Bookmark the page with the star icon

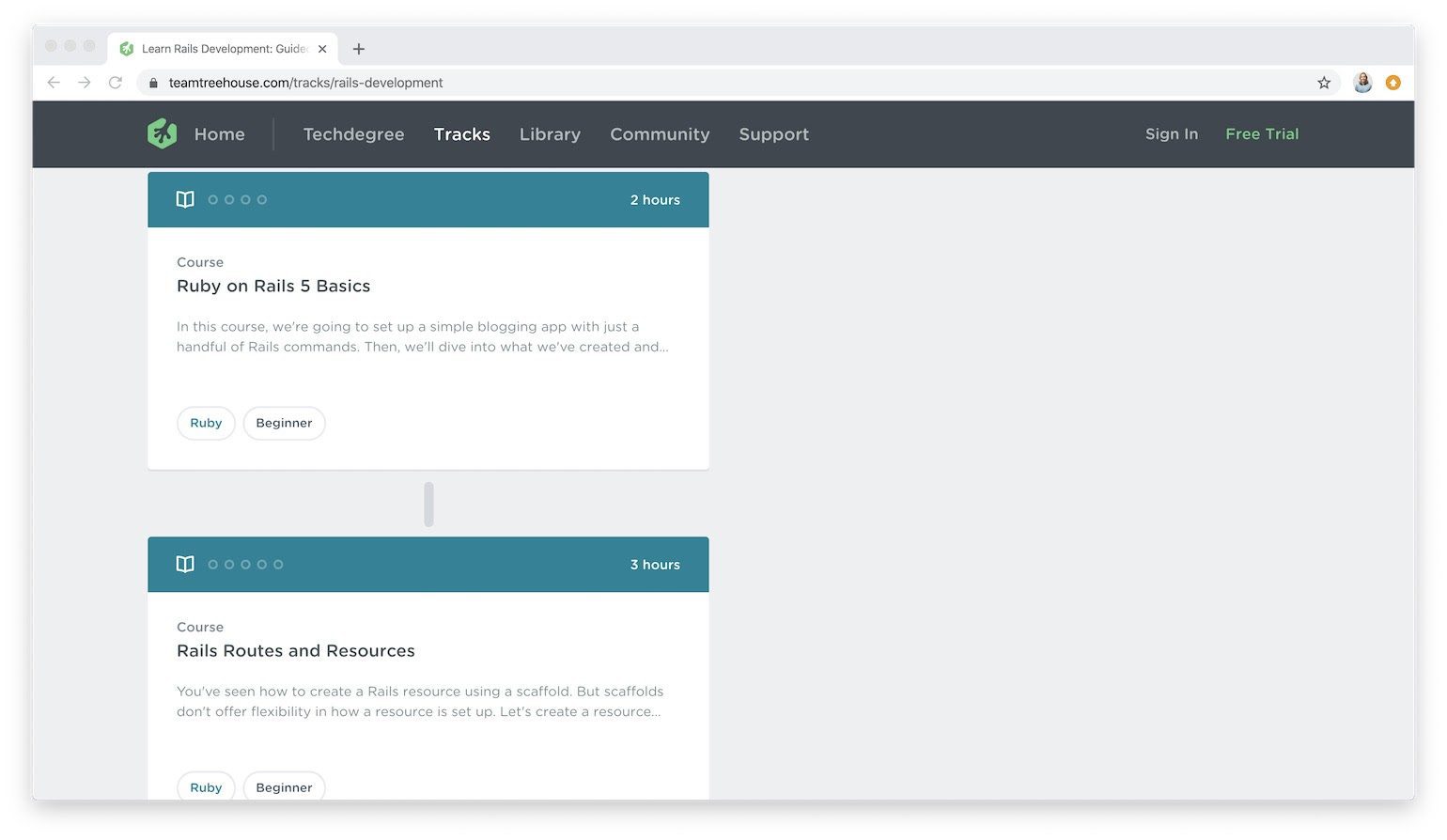1324,83
